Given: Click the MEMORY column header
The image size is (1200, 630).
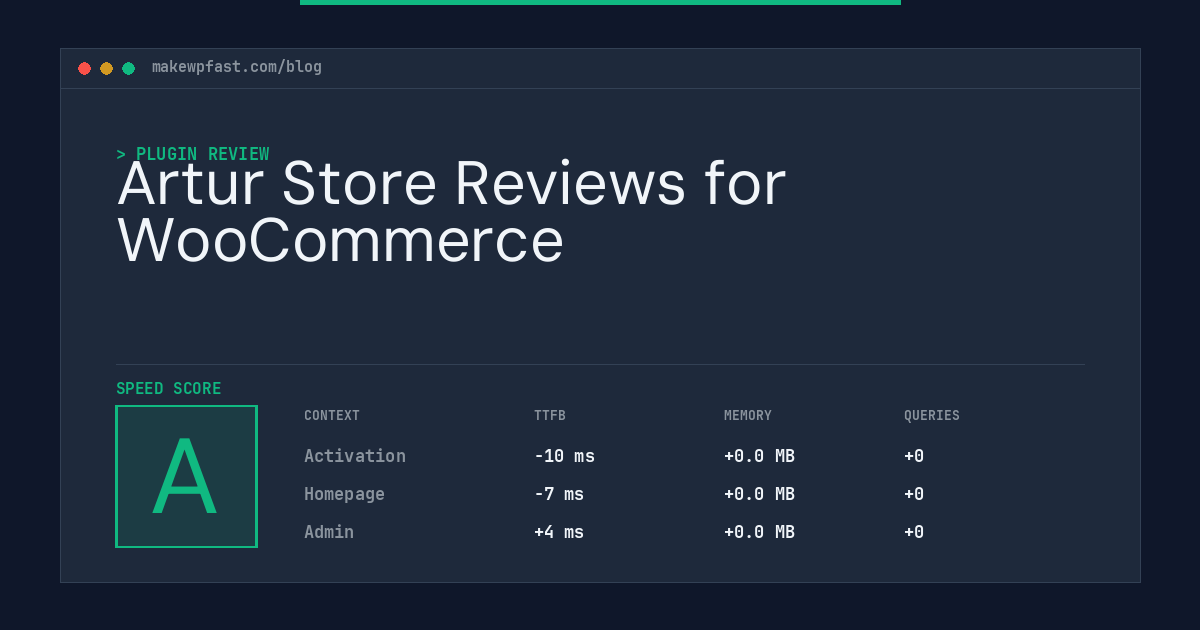Looking at the screenshot, I should (748, 416).
